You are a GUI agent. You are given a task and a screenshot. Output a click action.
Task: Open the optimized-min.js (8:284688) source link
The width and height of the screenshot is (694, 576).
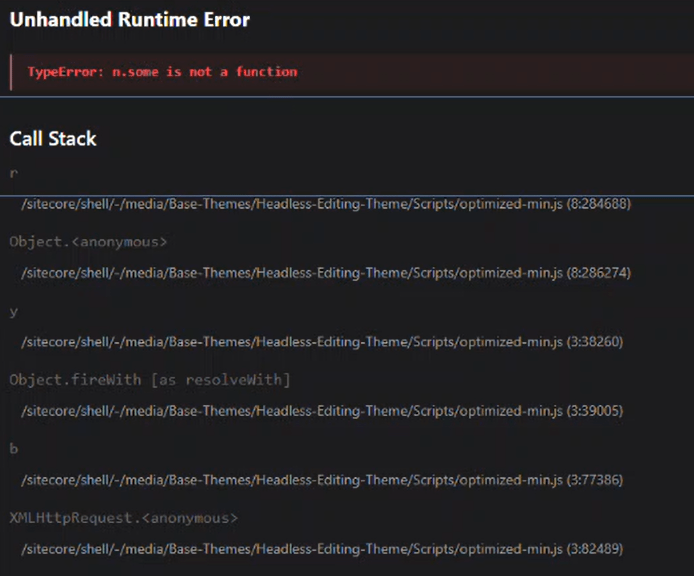coord(326,204)
